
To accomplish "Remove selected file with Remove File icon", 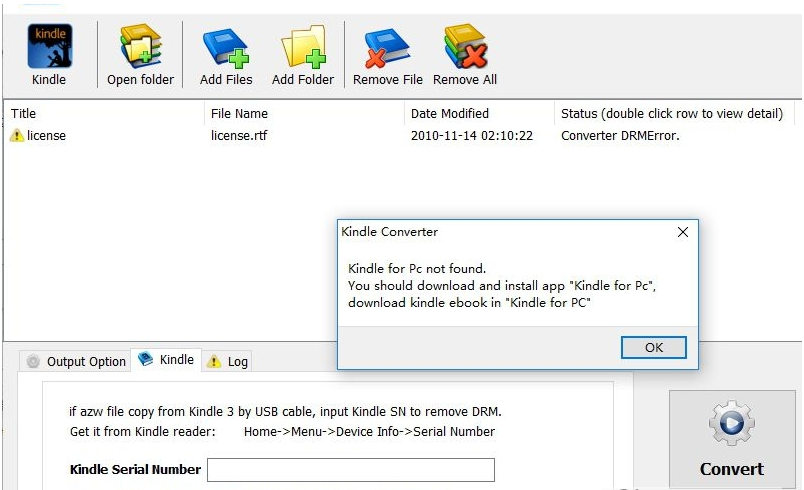I will click(x=387, y=48).
